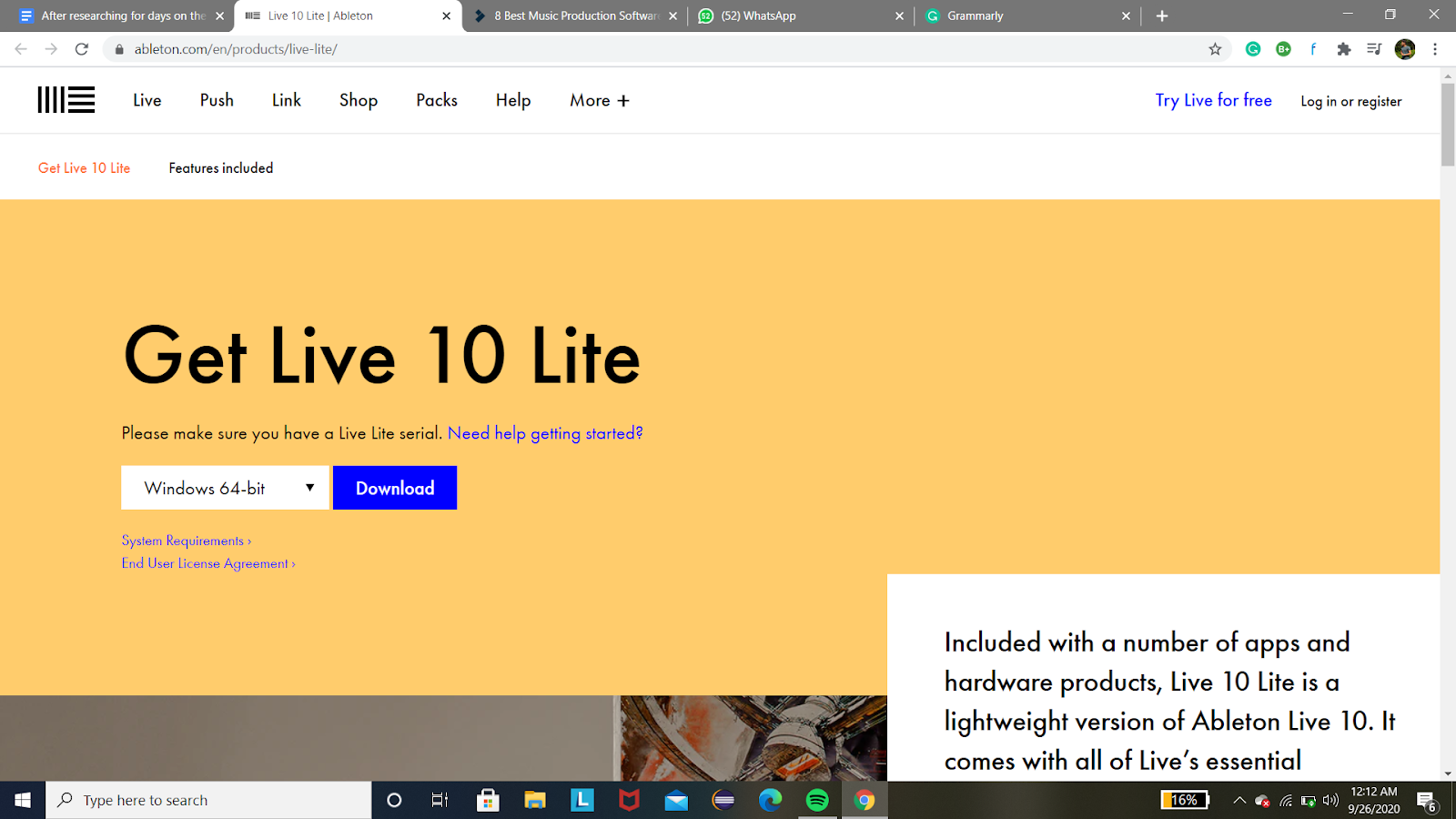Open the Live menu in the site navigation
The height and width of the screenshot is (819, 1456).
point(147,100)
